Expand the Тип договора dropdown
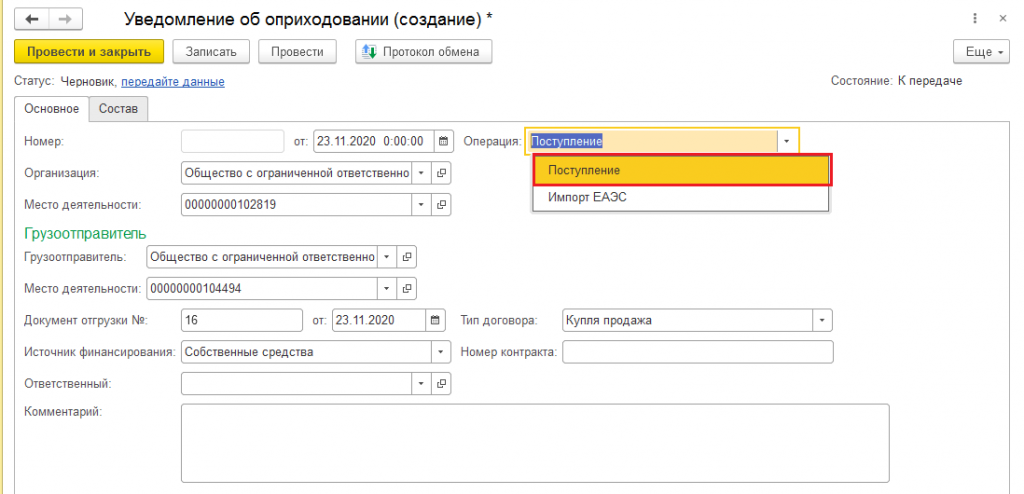Image resolution: width=1024 pixels, height=494 pixels. [x=822, y=321]
